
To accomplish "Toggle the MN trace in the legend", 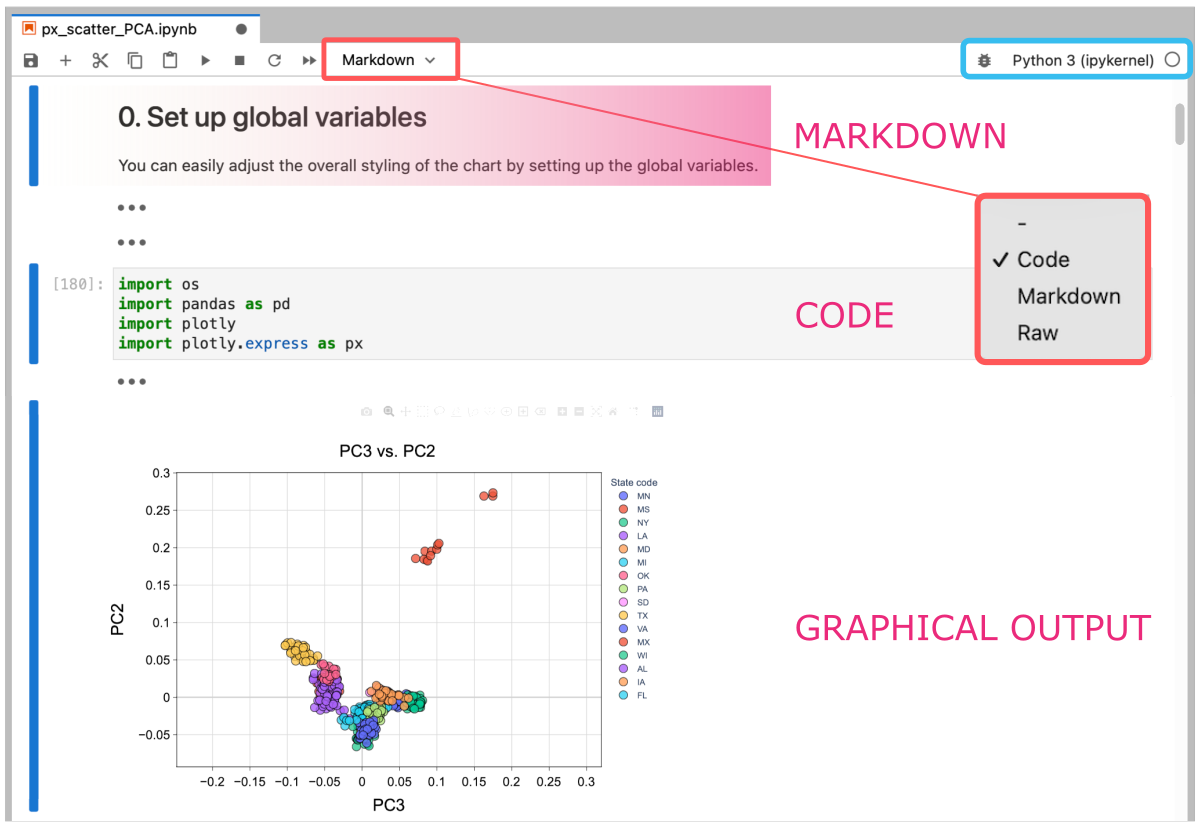I will (x=634, y=496).
